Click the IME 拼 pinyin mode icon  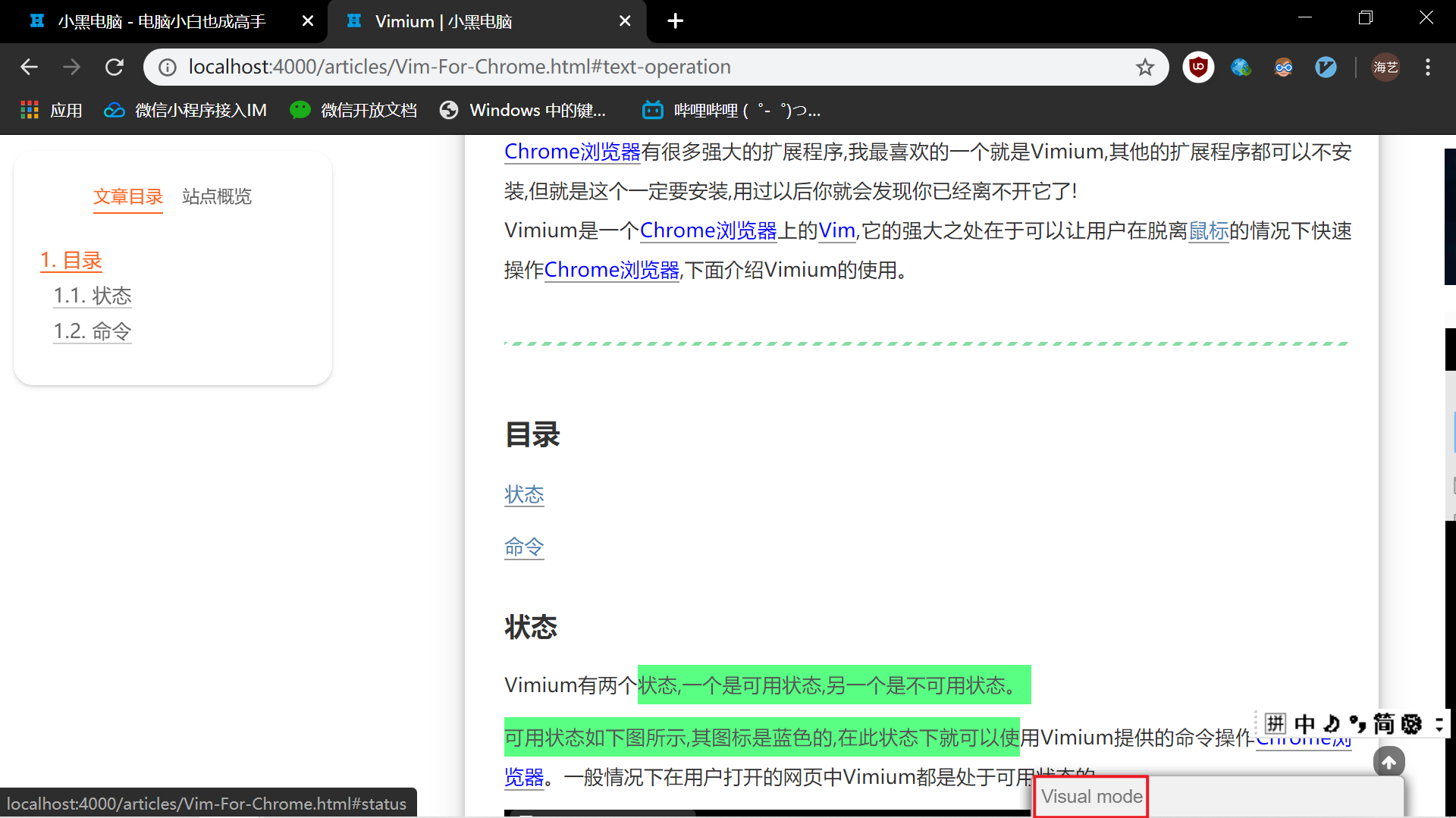tap(1276, 723)
